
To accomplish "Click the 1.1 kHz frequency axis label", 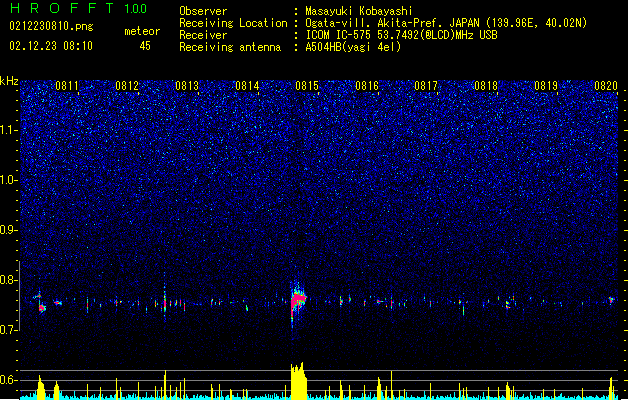I will (x=9, y=130).
